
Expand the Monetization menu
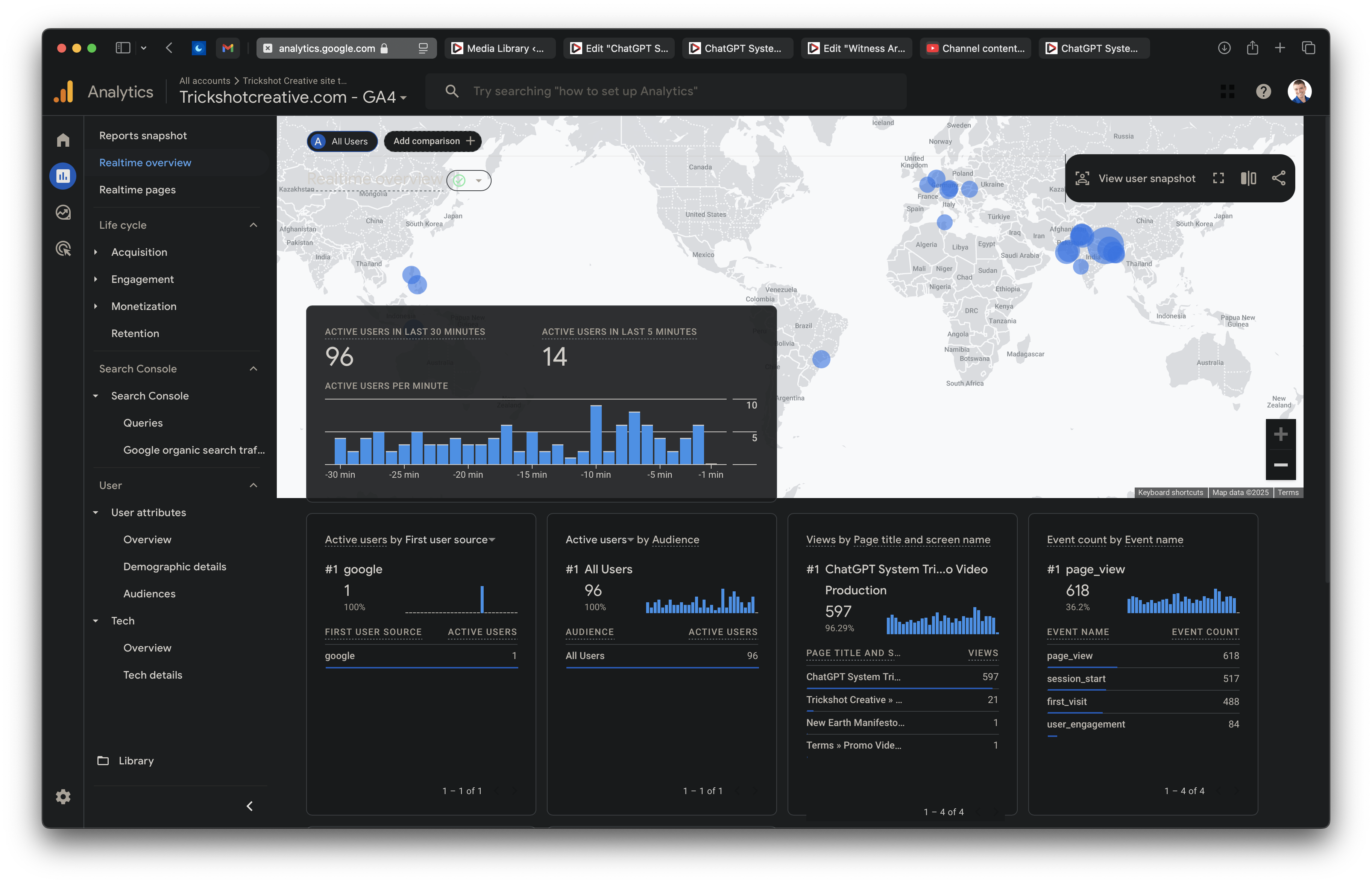tap(96, 306)
